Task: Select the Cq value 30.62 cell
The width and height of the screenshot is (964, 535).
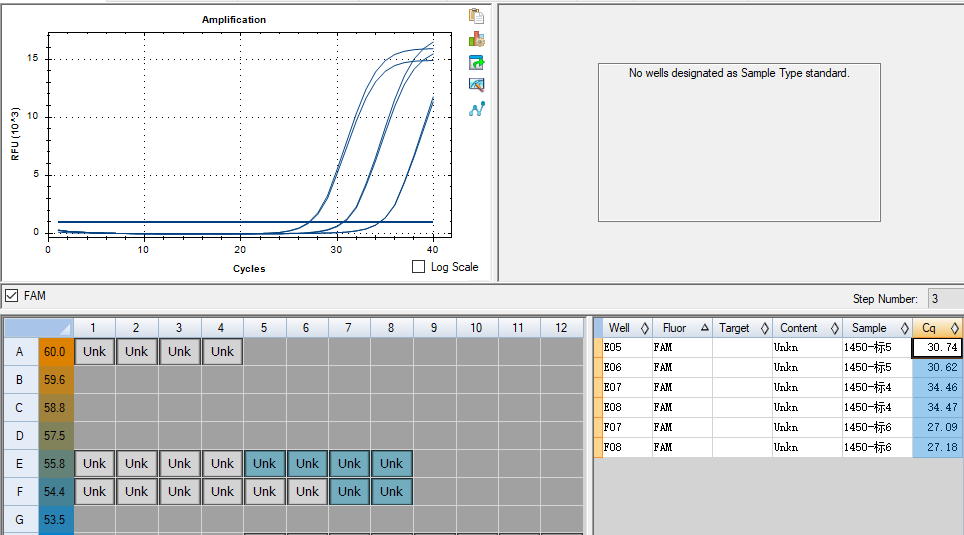Action: click(x=937, y=367)
